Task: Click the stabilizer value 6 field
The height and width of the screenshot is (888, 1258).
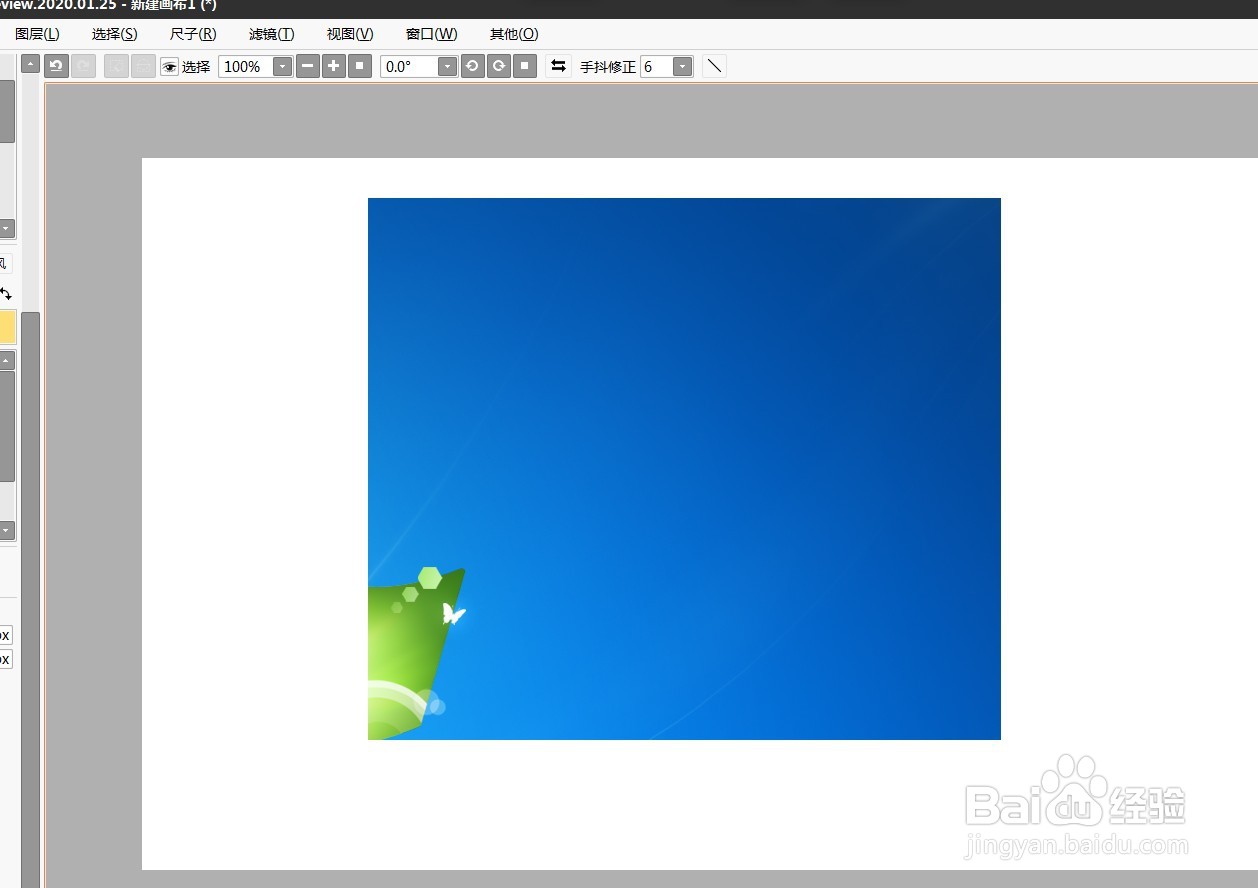Action: click(x=657, y=67)
